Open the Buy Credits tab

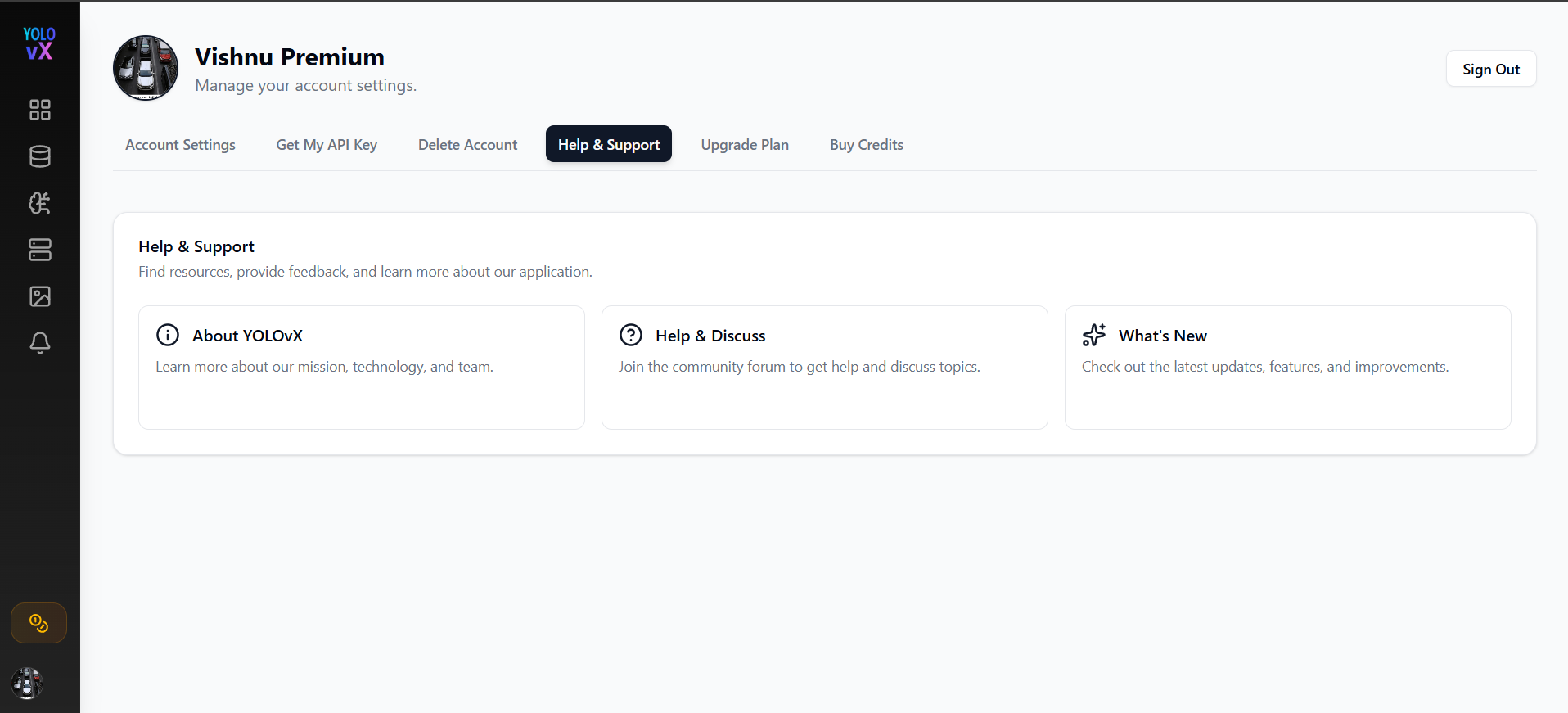pos(867,145)
